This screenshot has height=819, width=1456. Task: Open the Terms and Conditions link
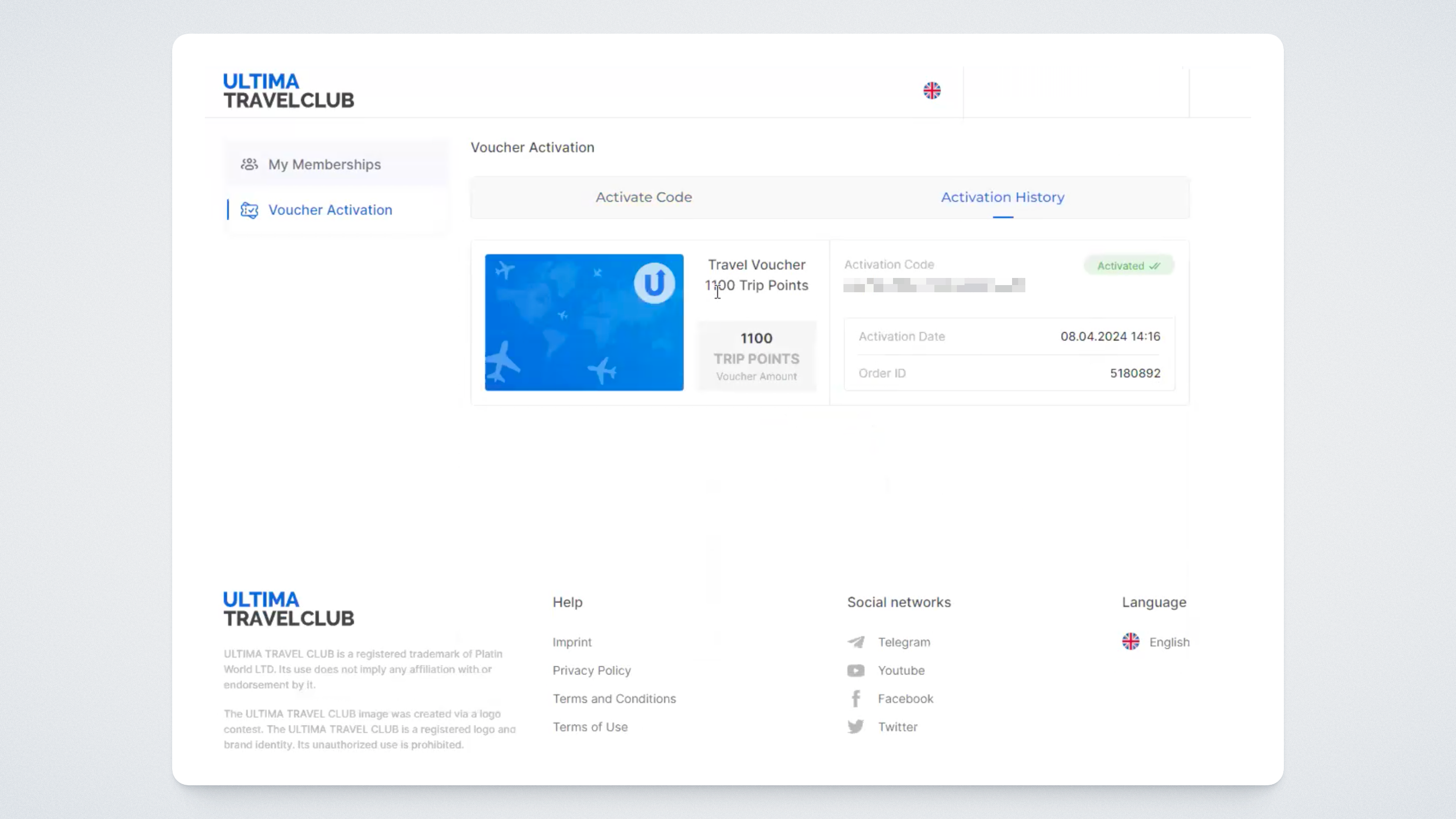[x=614, y=698]
